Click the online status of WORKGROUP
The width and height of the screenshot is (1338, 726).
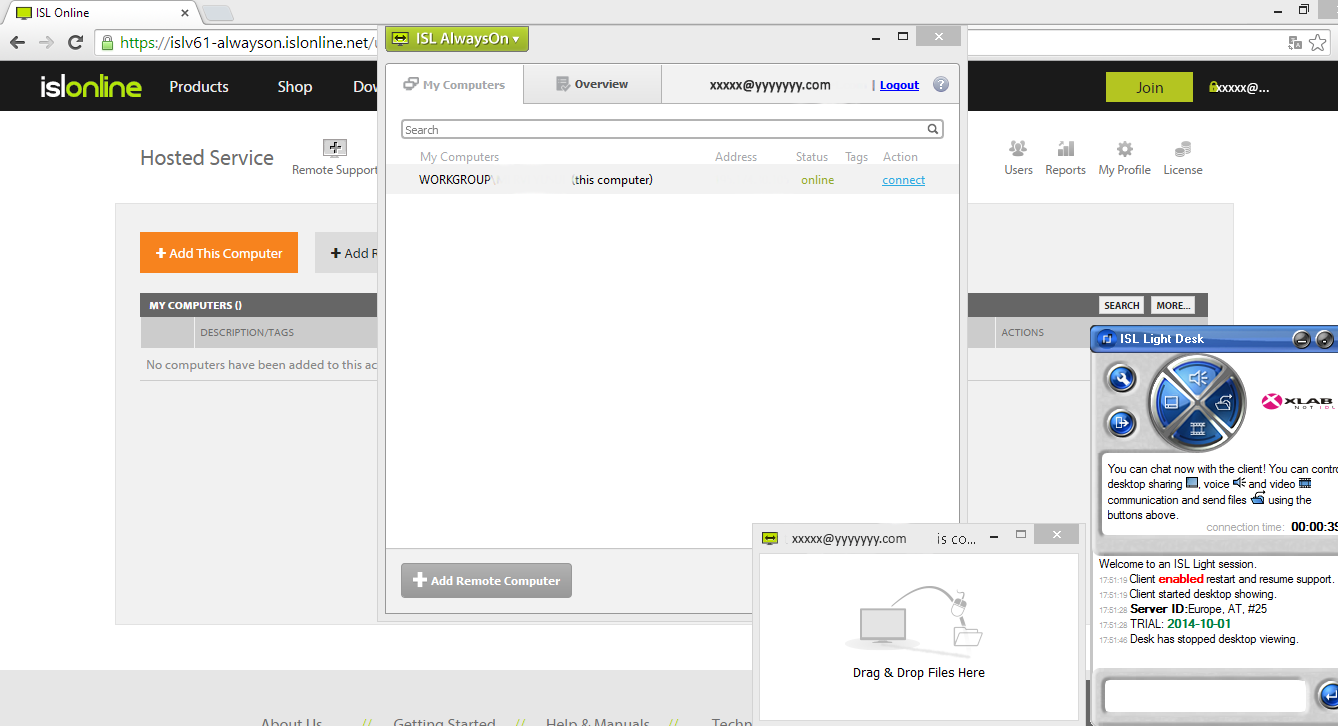click(x=817, y=180)
